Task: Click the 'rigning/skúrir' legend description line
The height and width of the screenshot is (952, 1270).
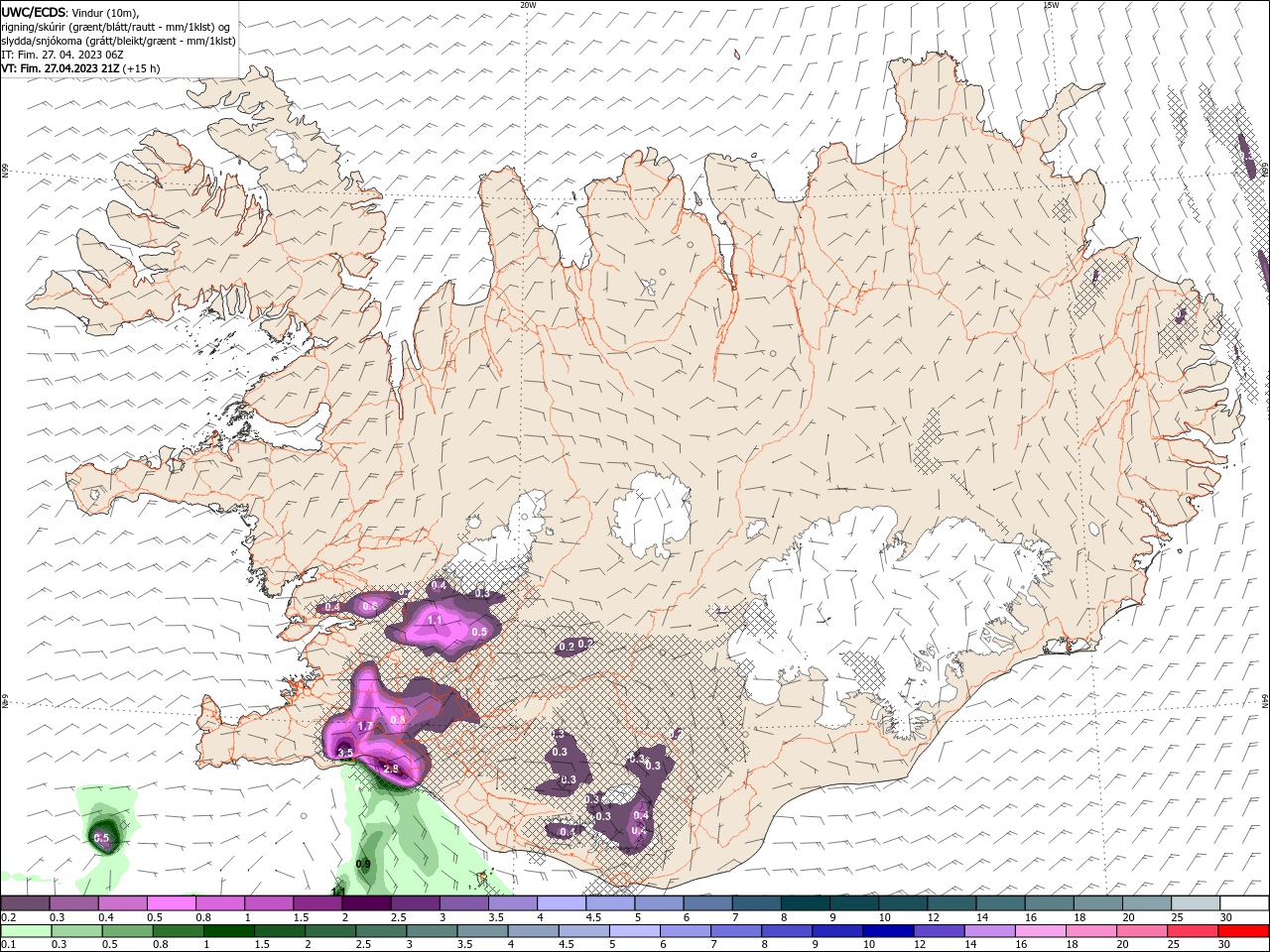Action: [116, 26]
